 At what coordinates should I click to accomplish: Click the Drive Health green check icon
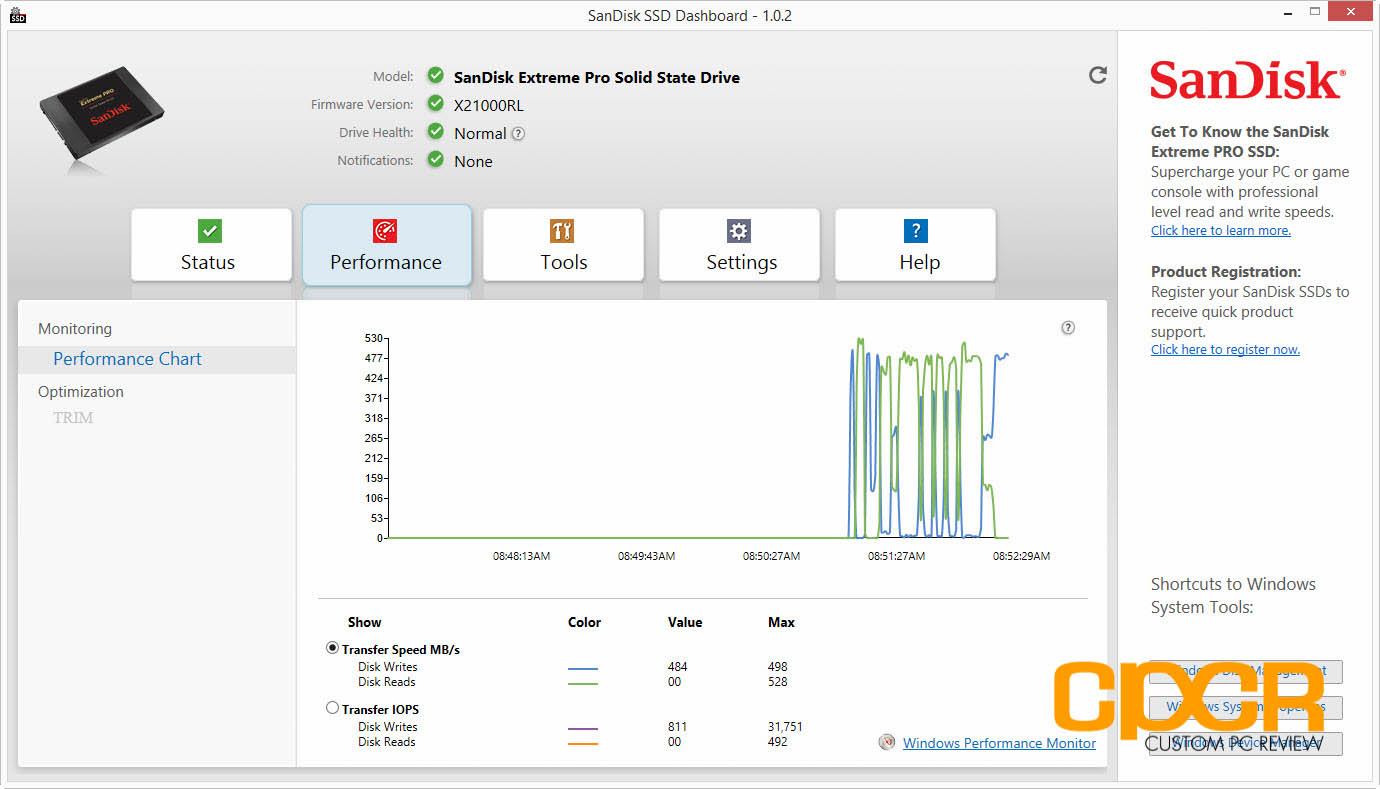[435, 131]
